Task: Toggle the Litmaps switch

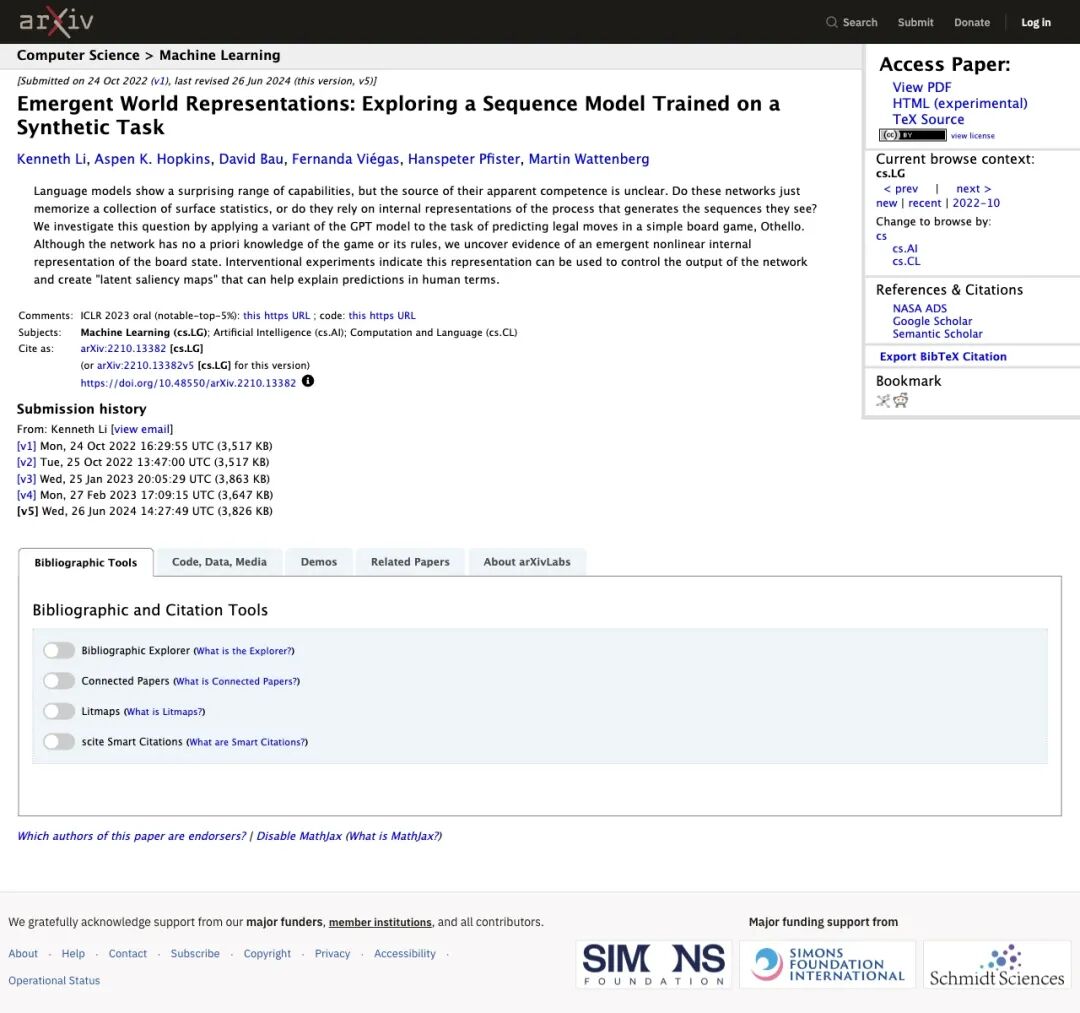Action: [59, 711]
